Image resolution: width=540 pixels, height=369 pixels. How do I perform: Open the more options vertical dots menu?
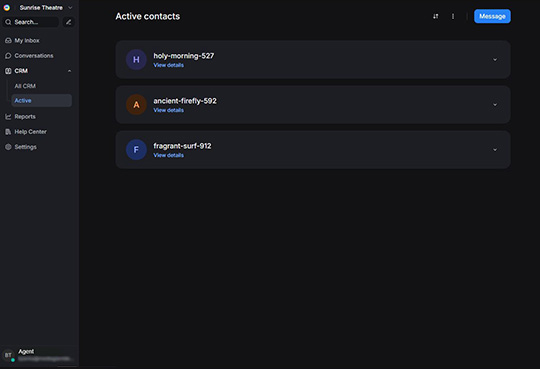click(x=453, y=16)
